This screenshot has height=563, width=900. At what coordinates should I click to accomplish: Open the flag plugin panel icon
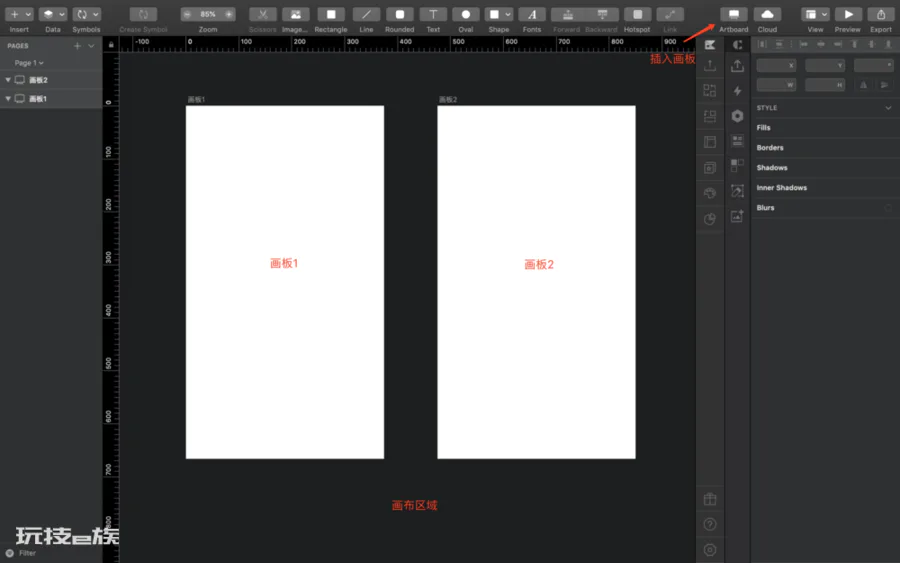pos(710,45)
